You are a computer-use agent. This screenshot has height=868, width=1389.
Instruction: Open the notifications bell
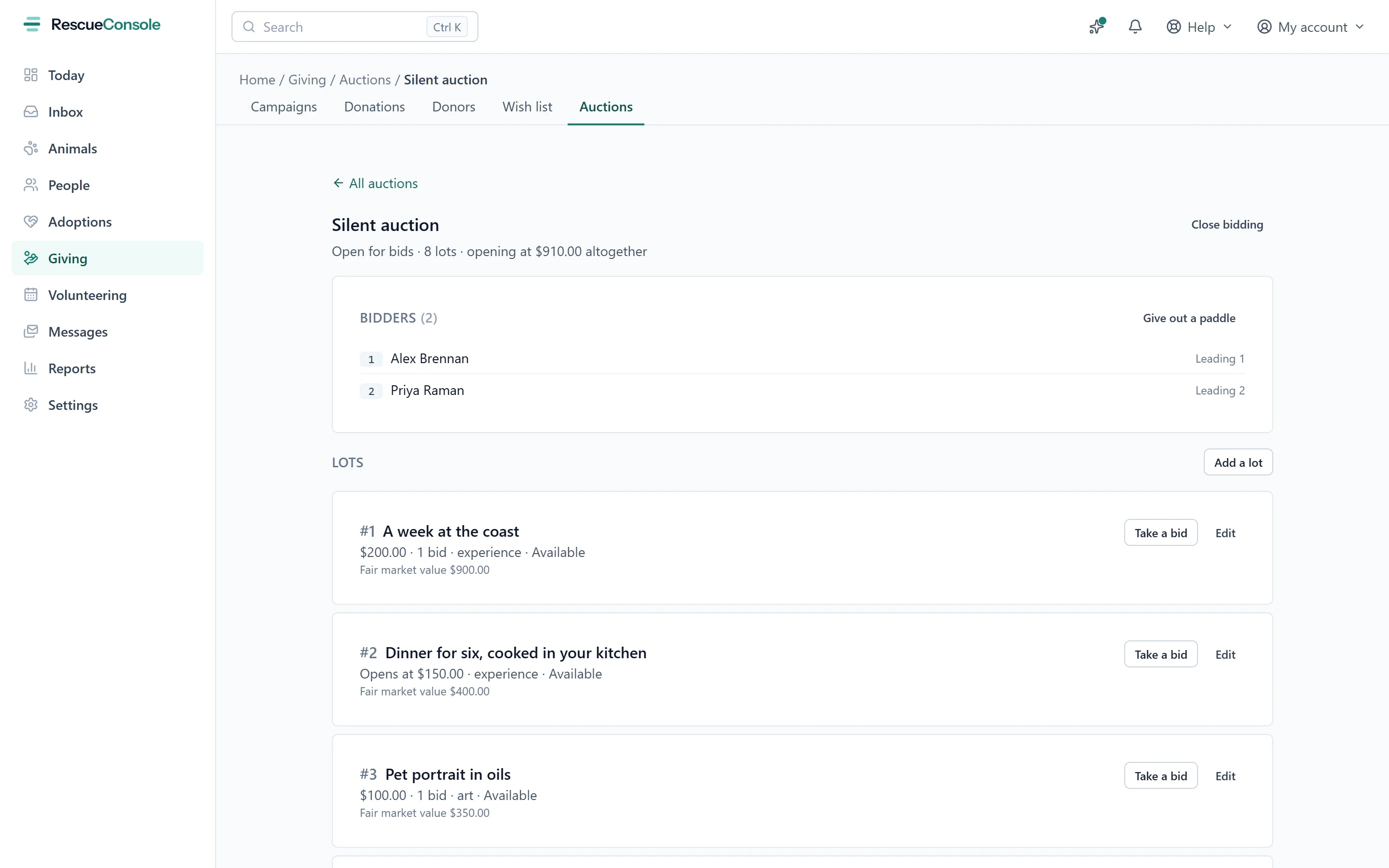coord(1135,27)
